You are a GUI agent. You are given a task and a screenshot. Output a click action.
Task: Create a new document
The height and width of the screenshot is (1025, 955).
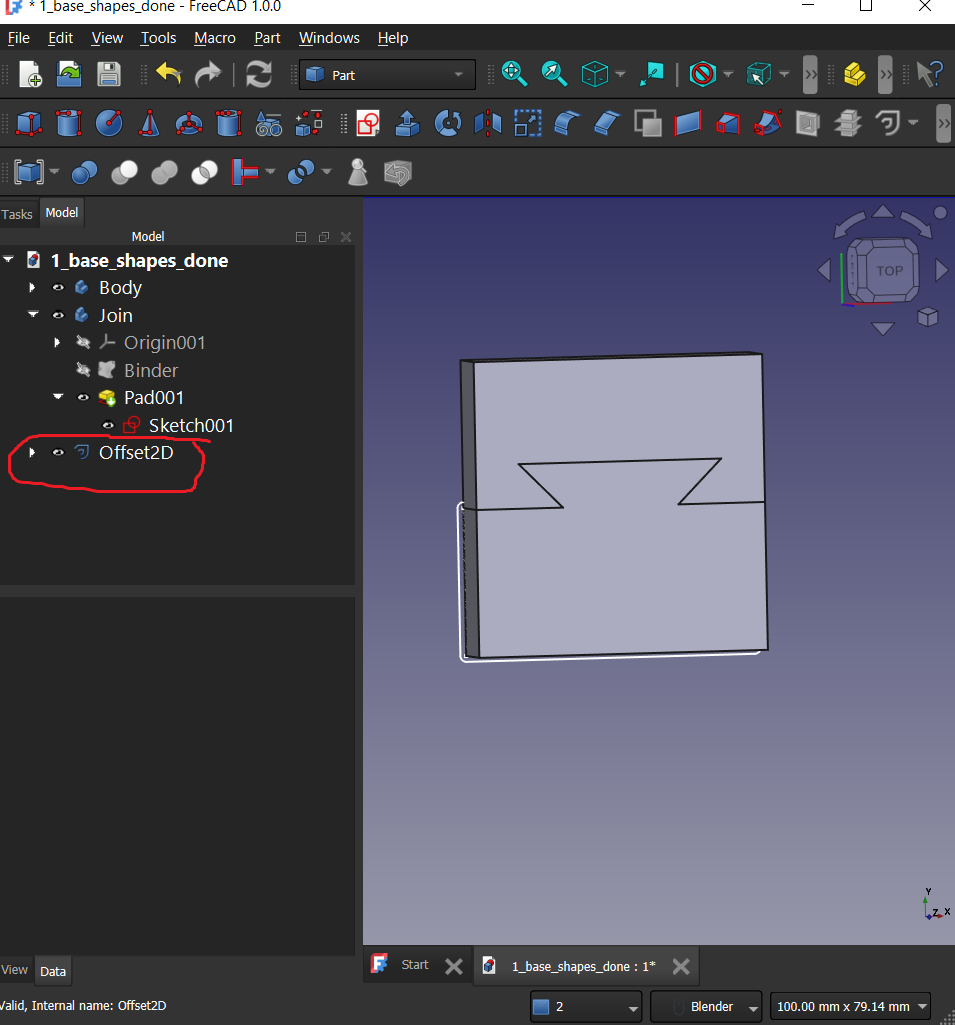[x=30, y=74]
